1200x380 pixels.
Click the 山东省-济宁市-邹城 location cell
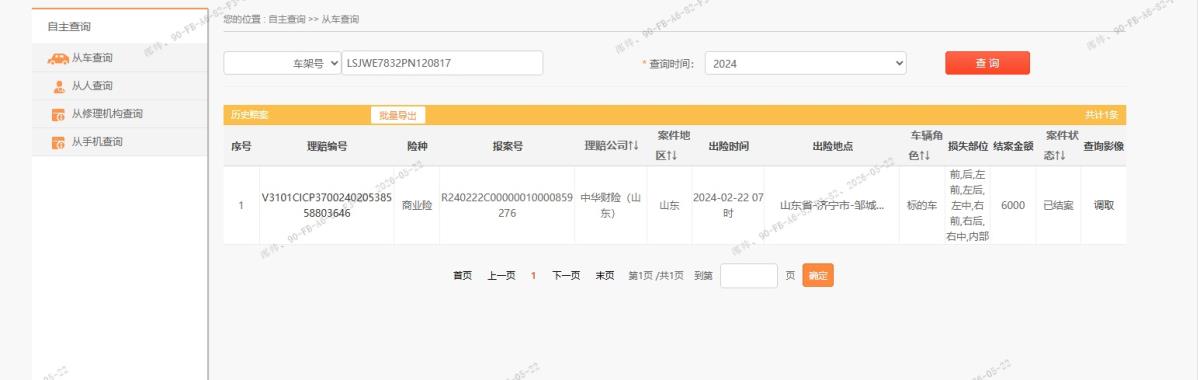click(x=832, y=205)
